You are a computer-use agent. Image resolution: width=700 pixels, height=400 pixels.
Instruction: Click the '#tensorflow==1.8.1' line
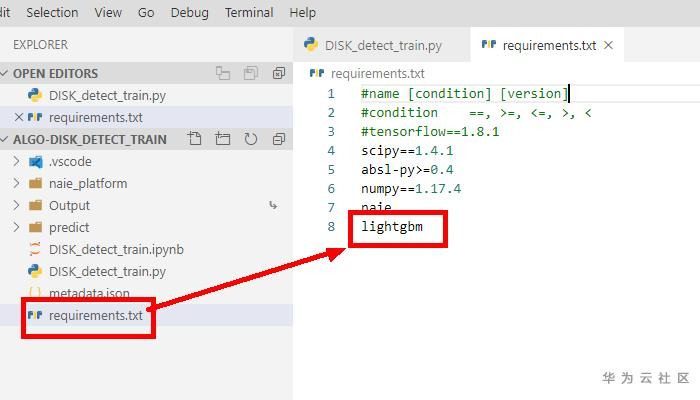[x=430, y=132]
